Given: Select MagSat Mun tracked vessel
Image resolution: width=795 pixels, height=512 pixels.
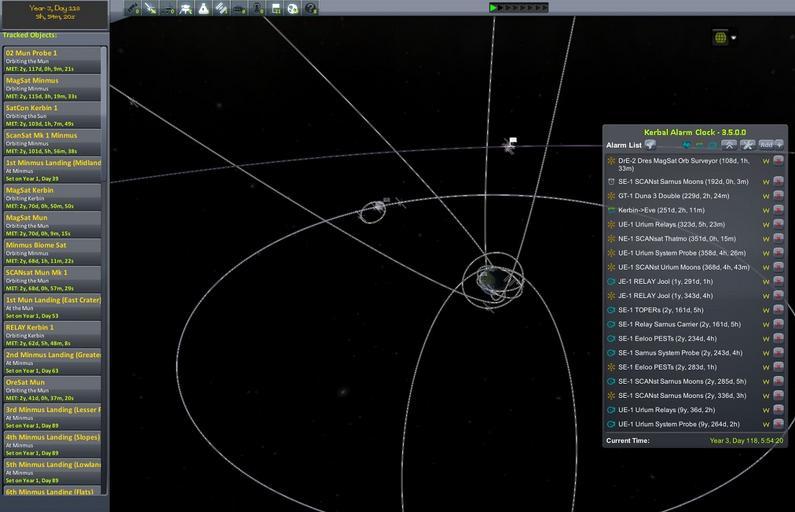Looking at the screenshot, I should tap(53, 225).
